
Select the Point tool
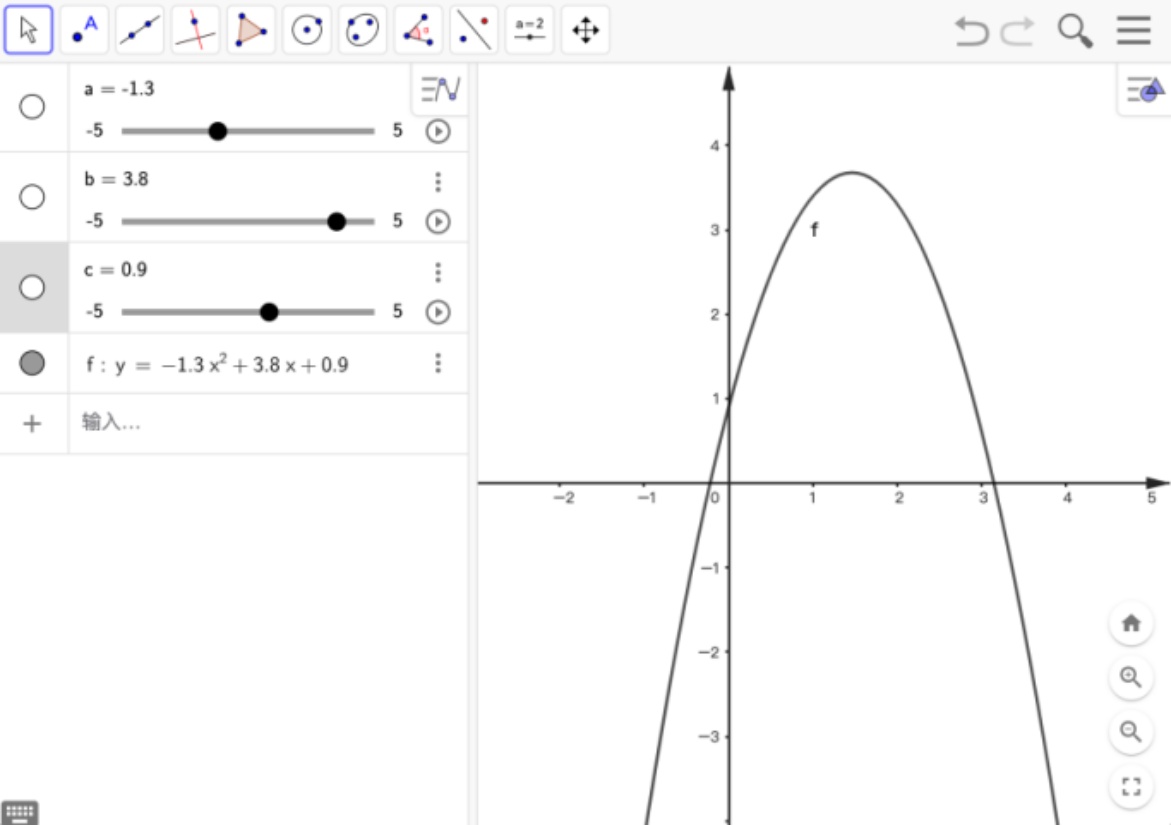coord(84,31)
